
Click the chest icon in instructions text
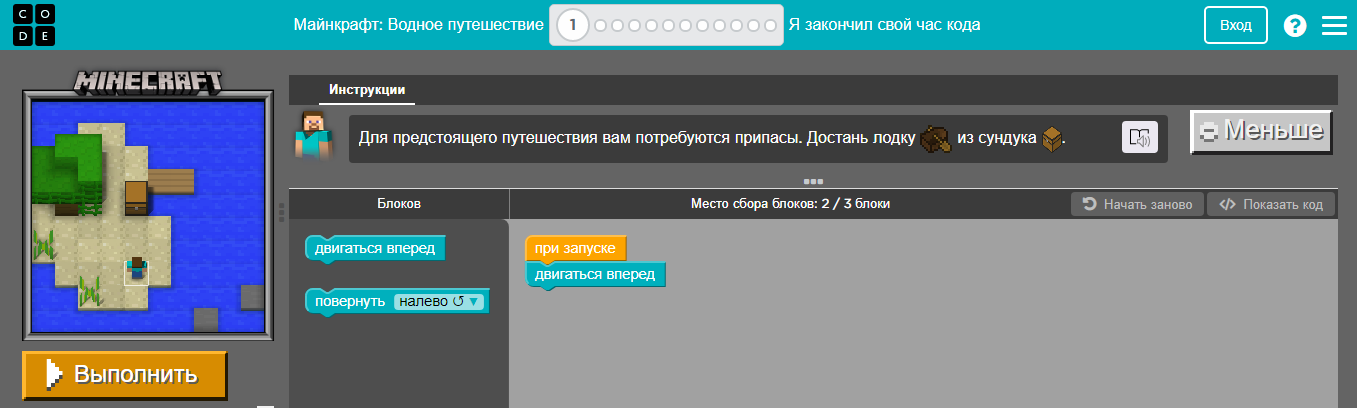click(1051, 139)
